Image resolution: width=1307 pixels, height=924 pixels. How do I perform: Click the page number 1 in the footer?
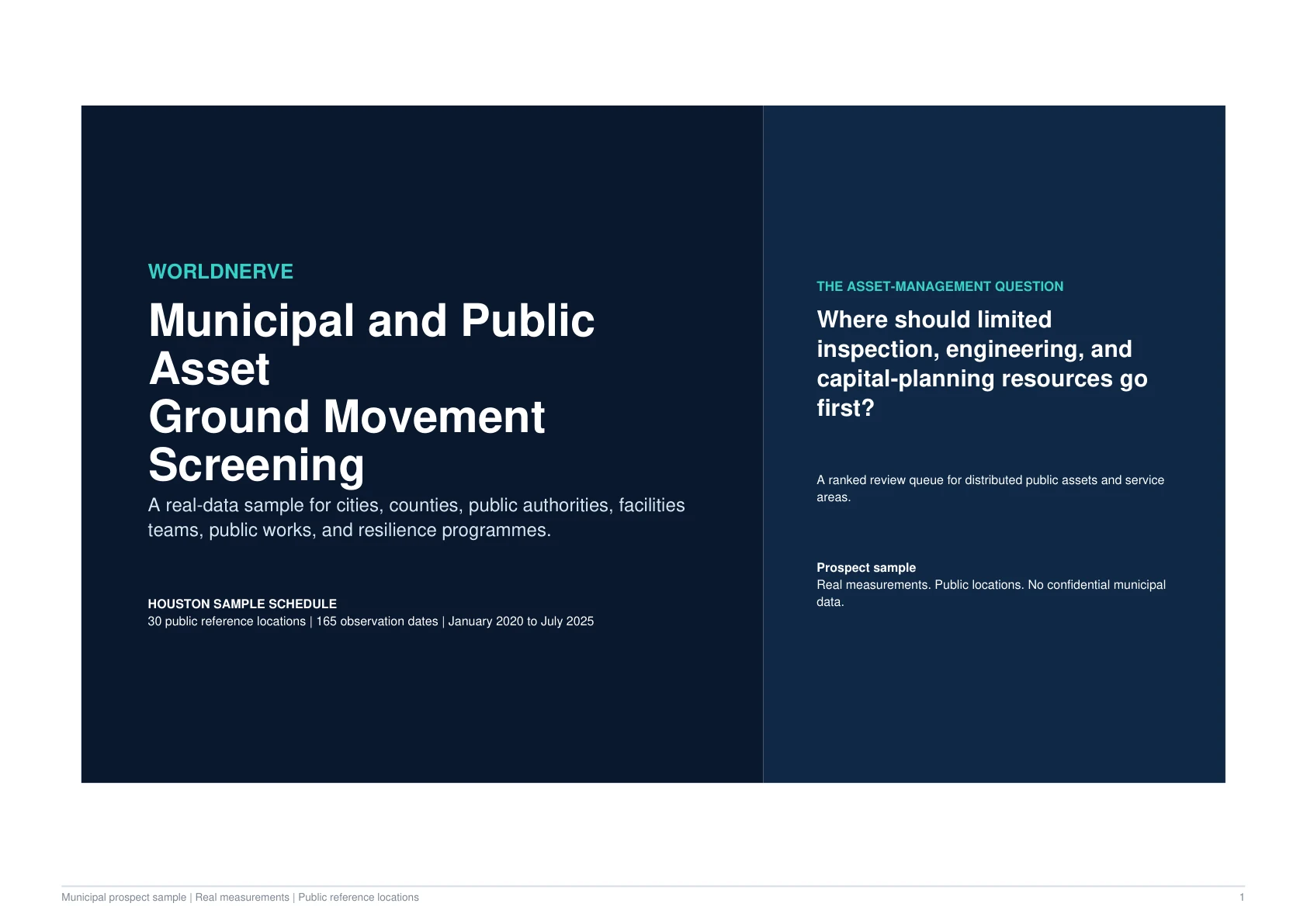coord(1242,898)
